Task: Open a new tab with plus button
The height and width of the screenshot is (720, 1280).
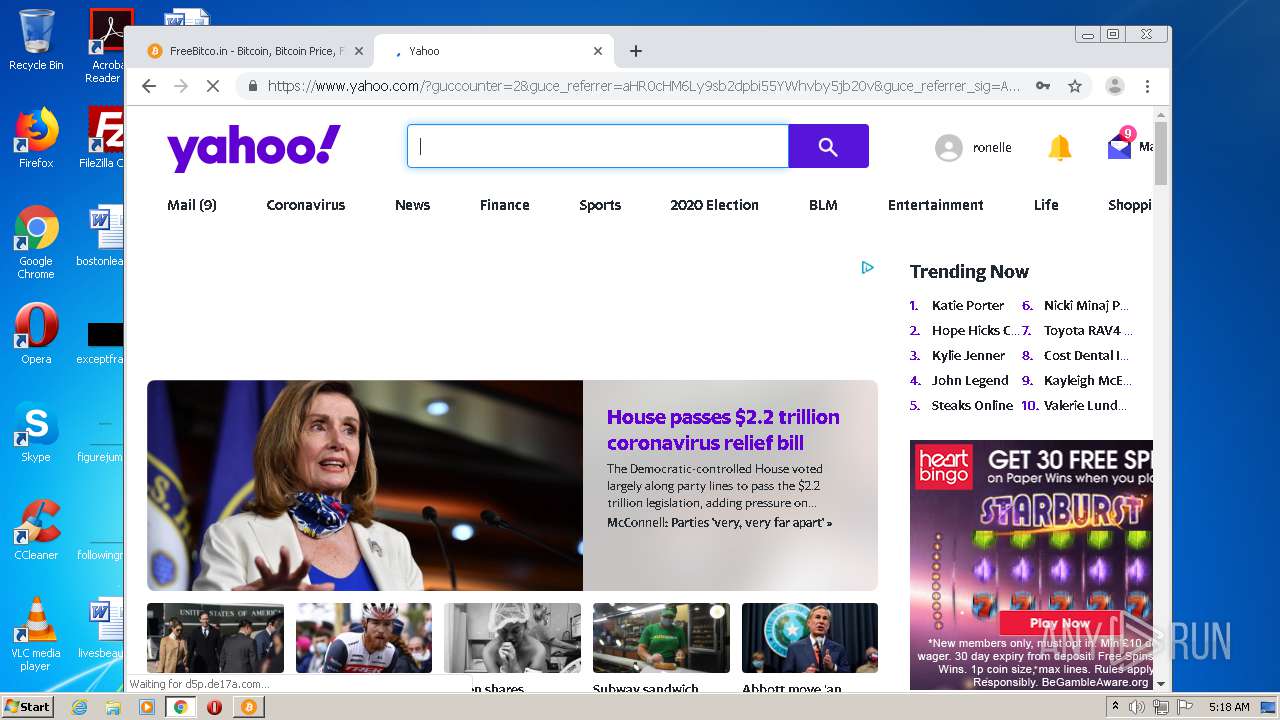Action: (x=636, y=51)
